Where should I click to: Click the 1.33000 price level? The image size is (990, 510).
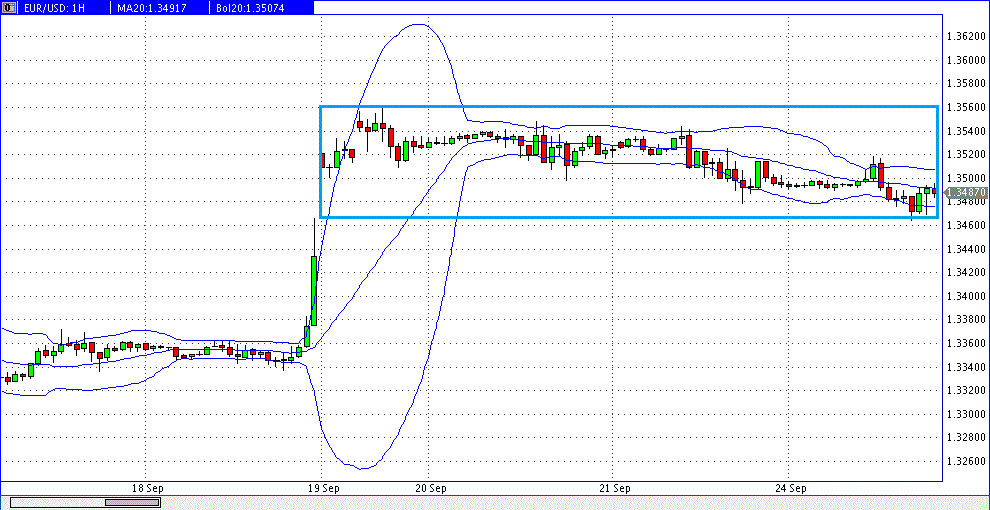966,414
